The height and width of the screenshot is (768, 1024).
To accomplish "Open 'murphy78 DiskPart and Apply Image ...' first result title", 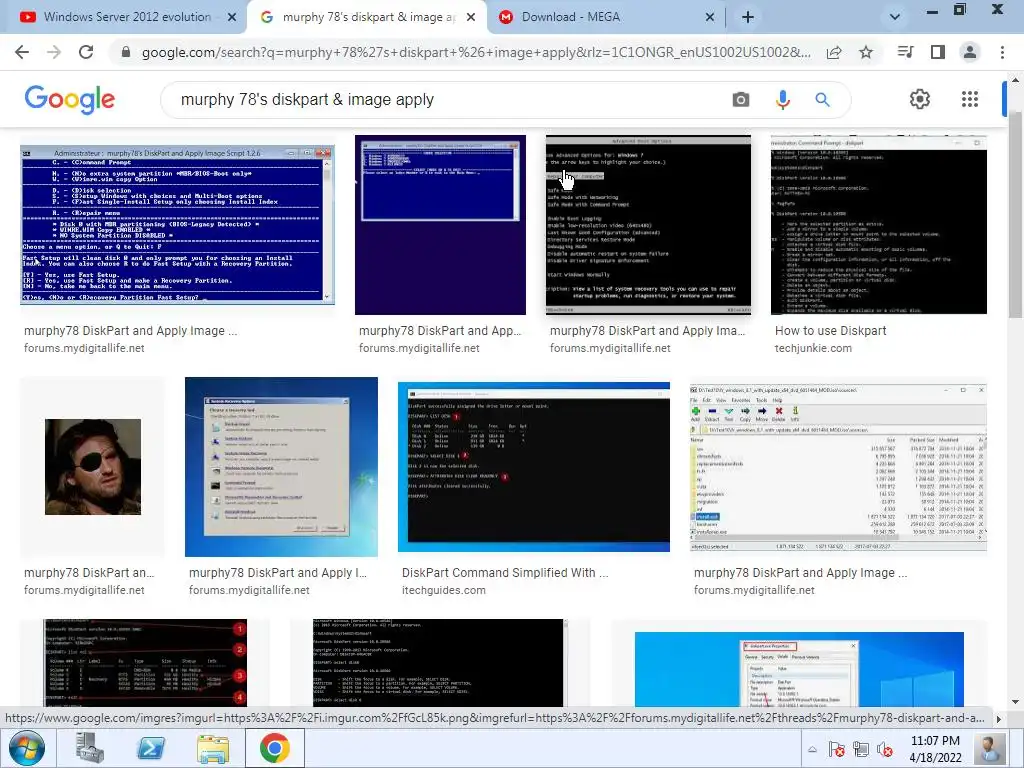I will (131, 331).
